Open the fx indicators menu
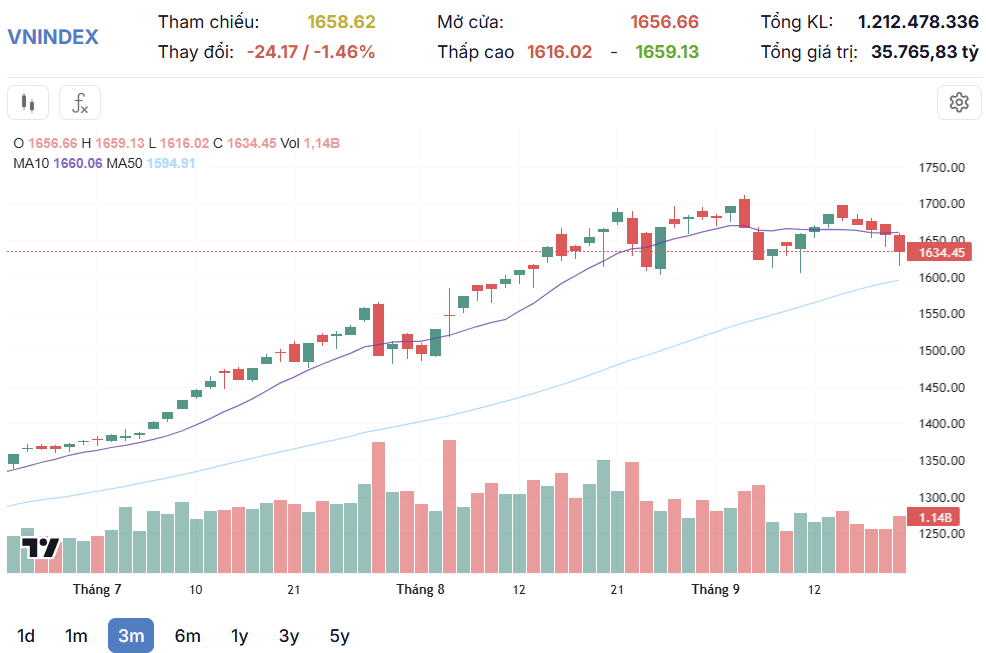Image resolution: width=986 pixels, height=653 pixels. pyautogui.click(x=80, y=103)
